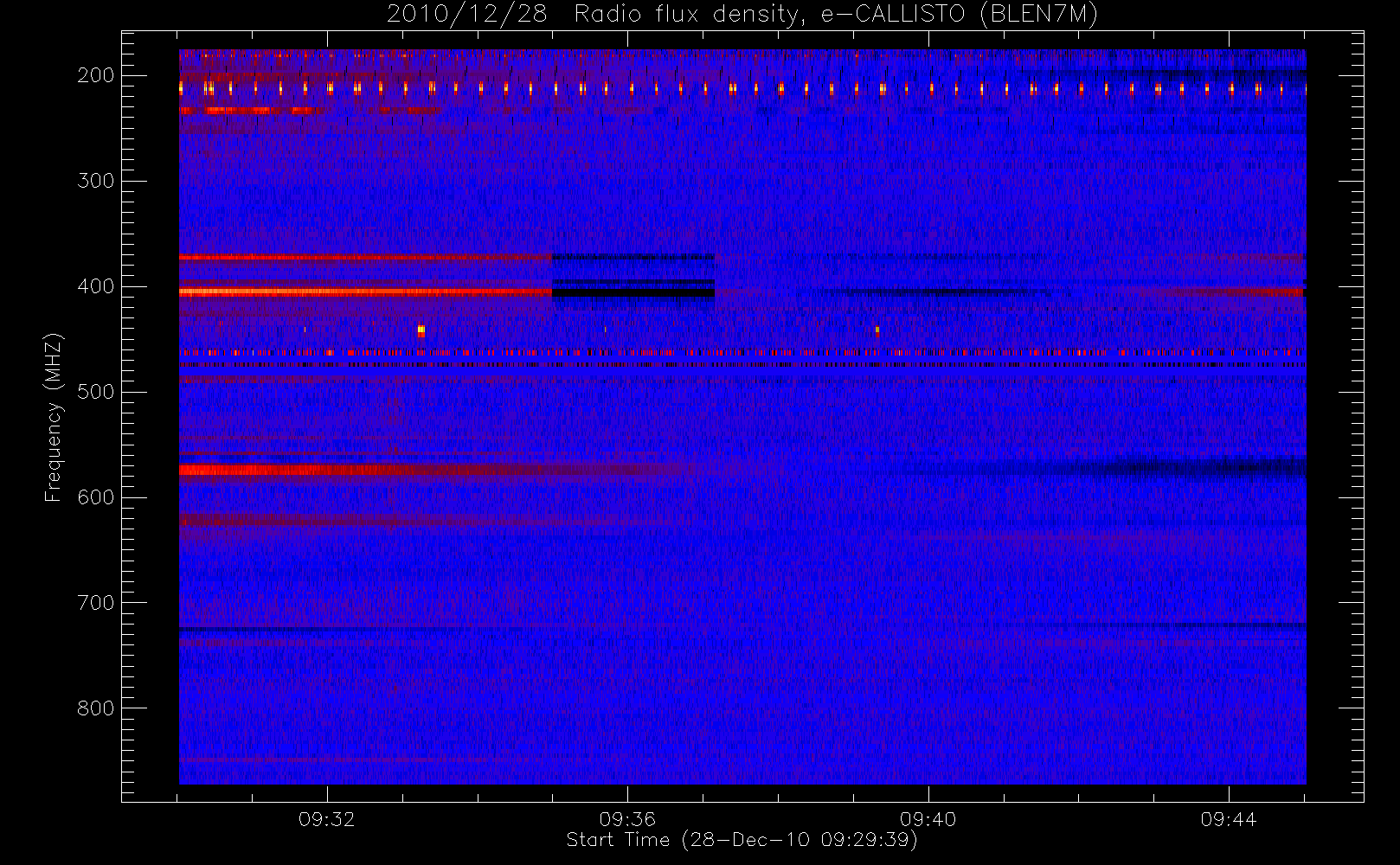Click the 09:40 time tick label

[928, 819]
